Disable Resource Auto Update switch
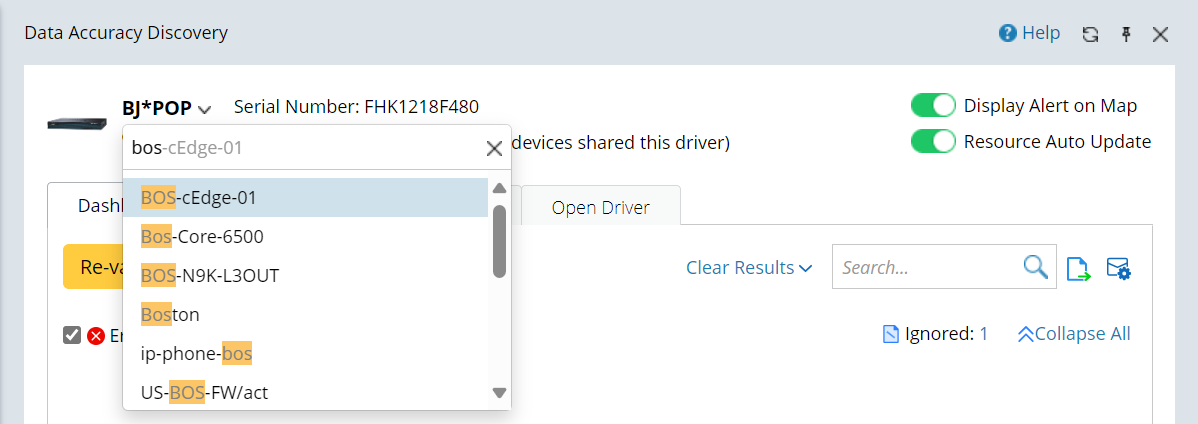This screenshot has width=1198, height=424. [x=933, y=141]
